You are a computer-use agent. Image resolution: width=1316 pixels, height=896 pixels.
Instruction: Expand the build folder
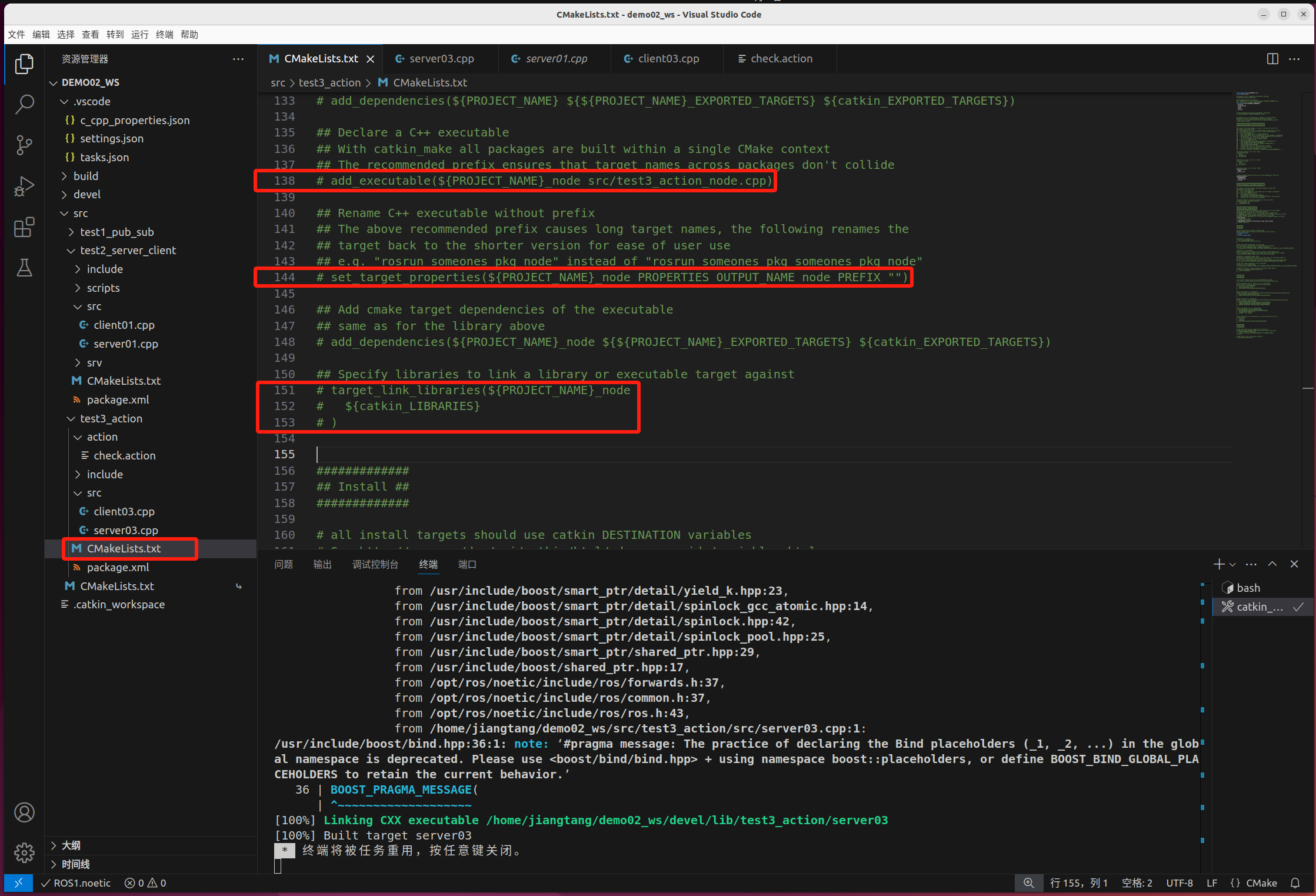[x=86, y=176]
